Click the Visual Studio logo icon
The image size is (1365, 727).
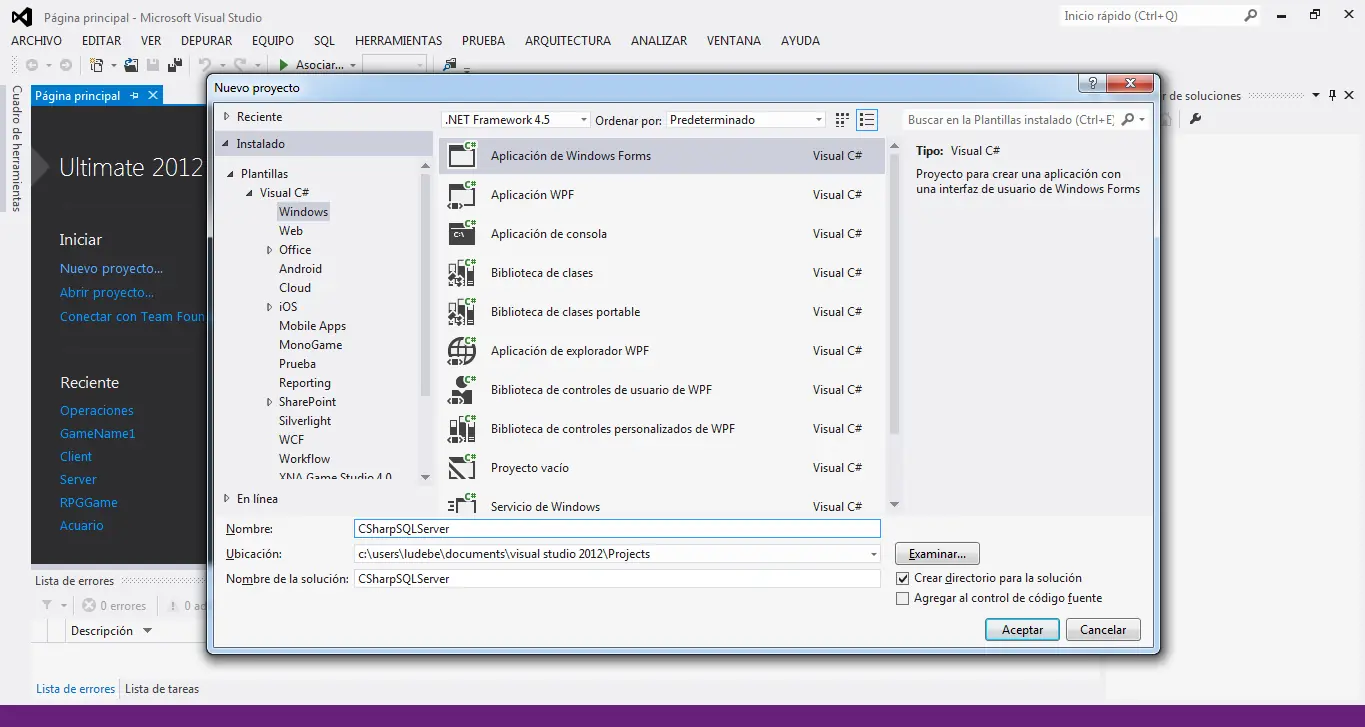(x=21, y=16)
